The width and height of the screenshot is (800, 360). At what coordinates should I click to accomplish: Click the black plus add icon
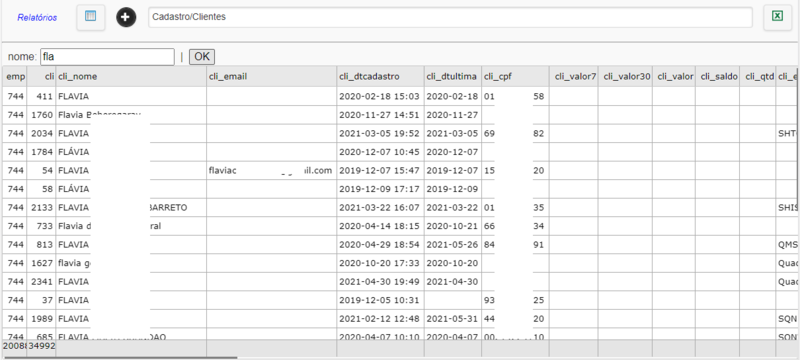(x=126, y=17)
